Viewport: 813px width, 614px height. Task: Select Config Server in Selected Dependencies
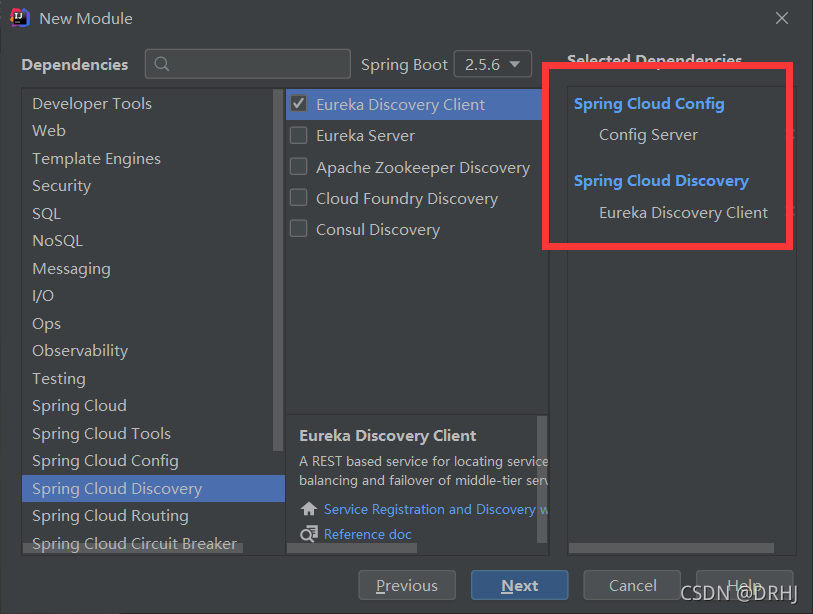[648, 135]
